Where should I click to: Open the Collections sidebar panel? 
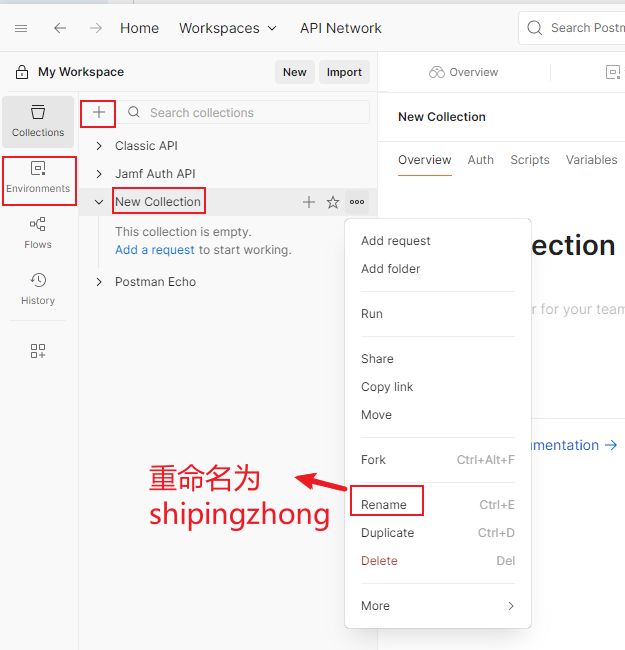coord(38,121)
